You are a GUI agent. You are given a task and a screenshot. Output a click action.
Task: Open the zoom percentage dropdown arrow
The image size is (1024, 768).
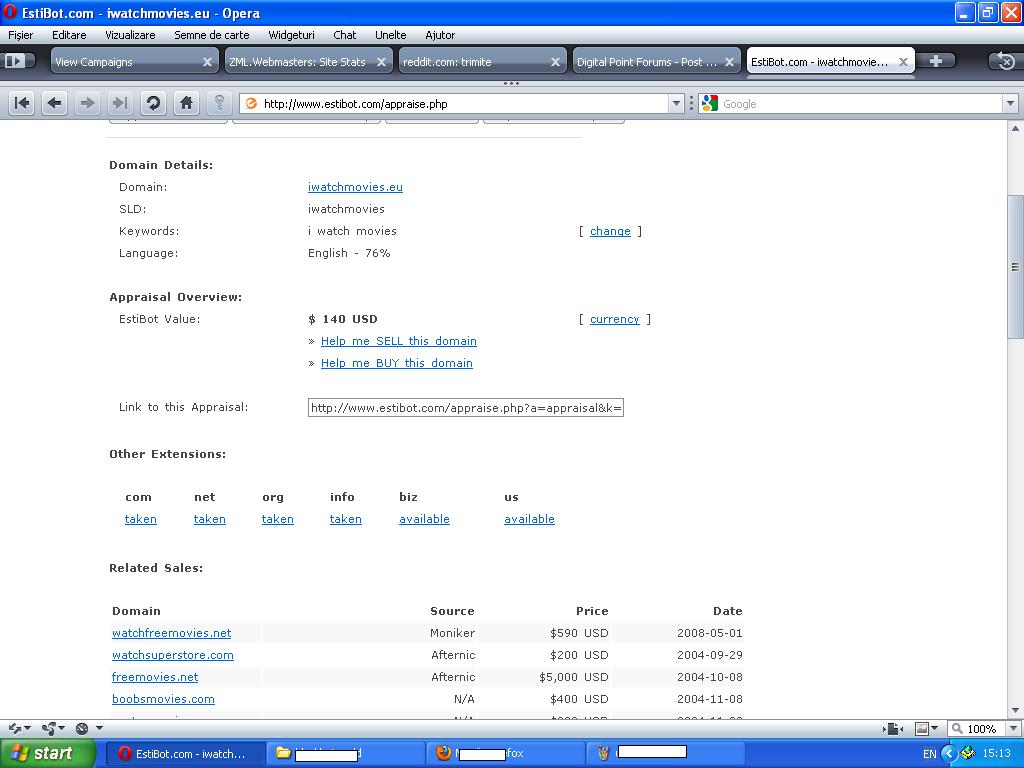click(1014, 728)
